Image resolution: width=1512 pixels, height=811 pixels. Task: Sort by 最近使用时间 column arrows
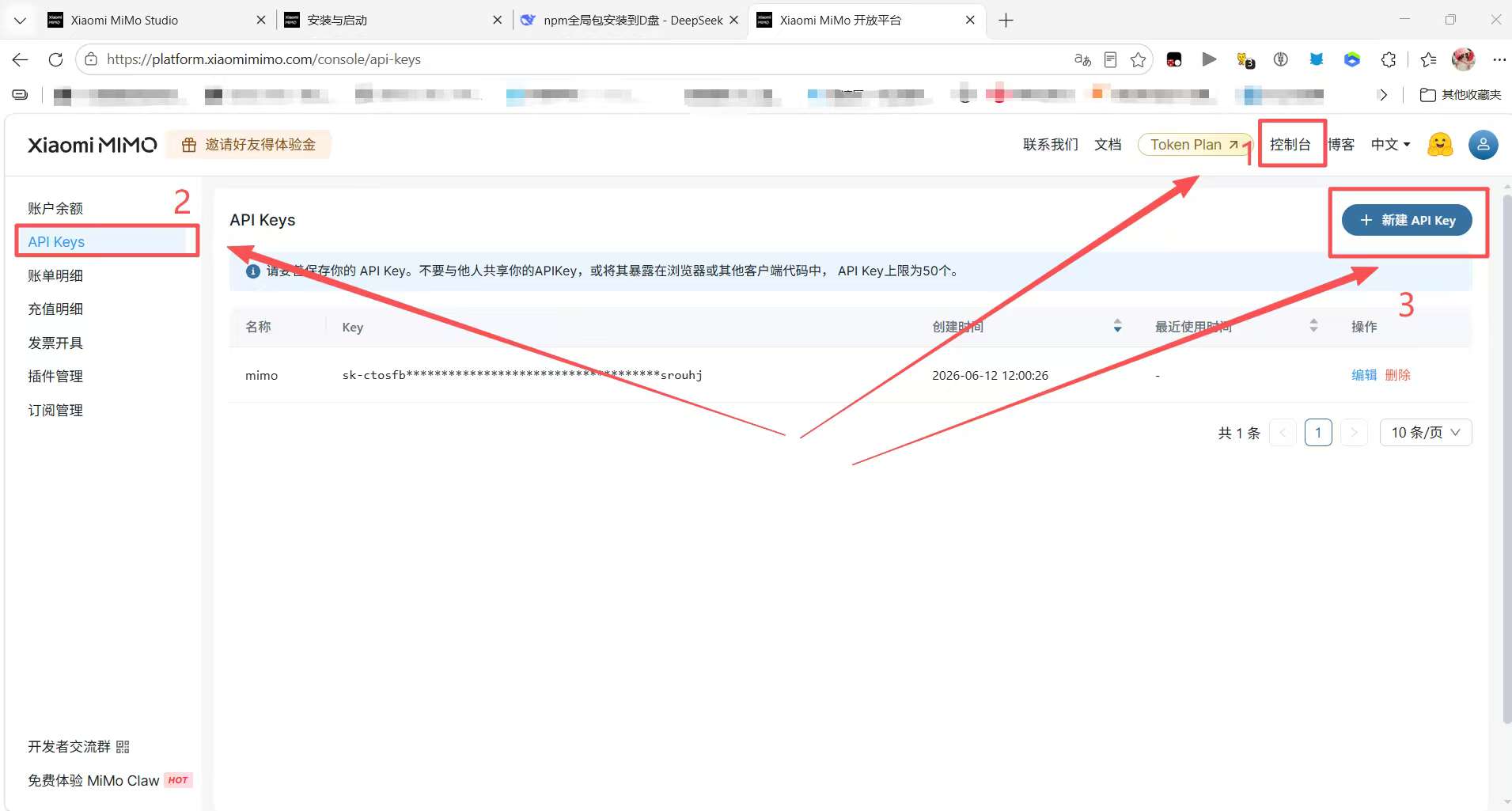(x=1313, y=326)
